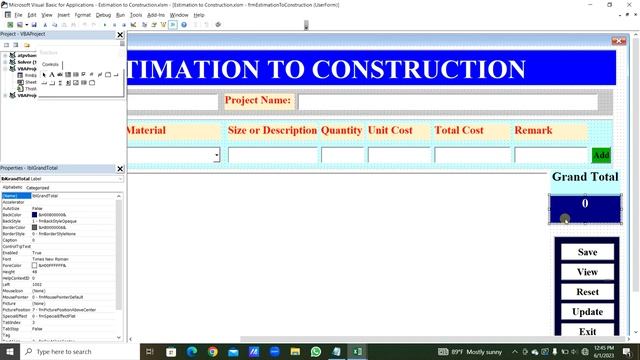Close the Properties window panel
The image size is (640, 360).
[120, 168]
